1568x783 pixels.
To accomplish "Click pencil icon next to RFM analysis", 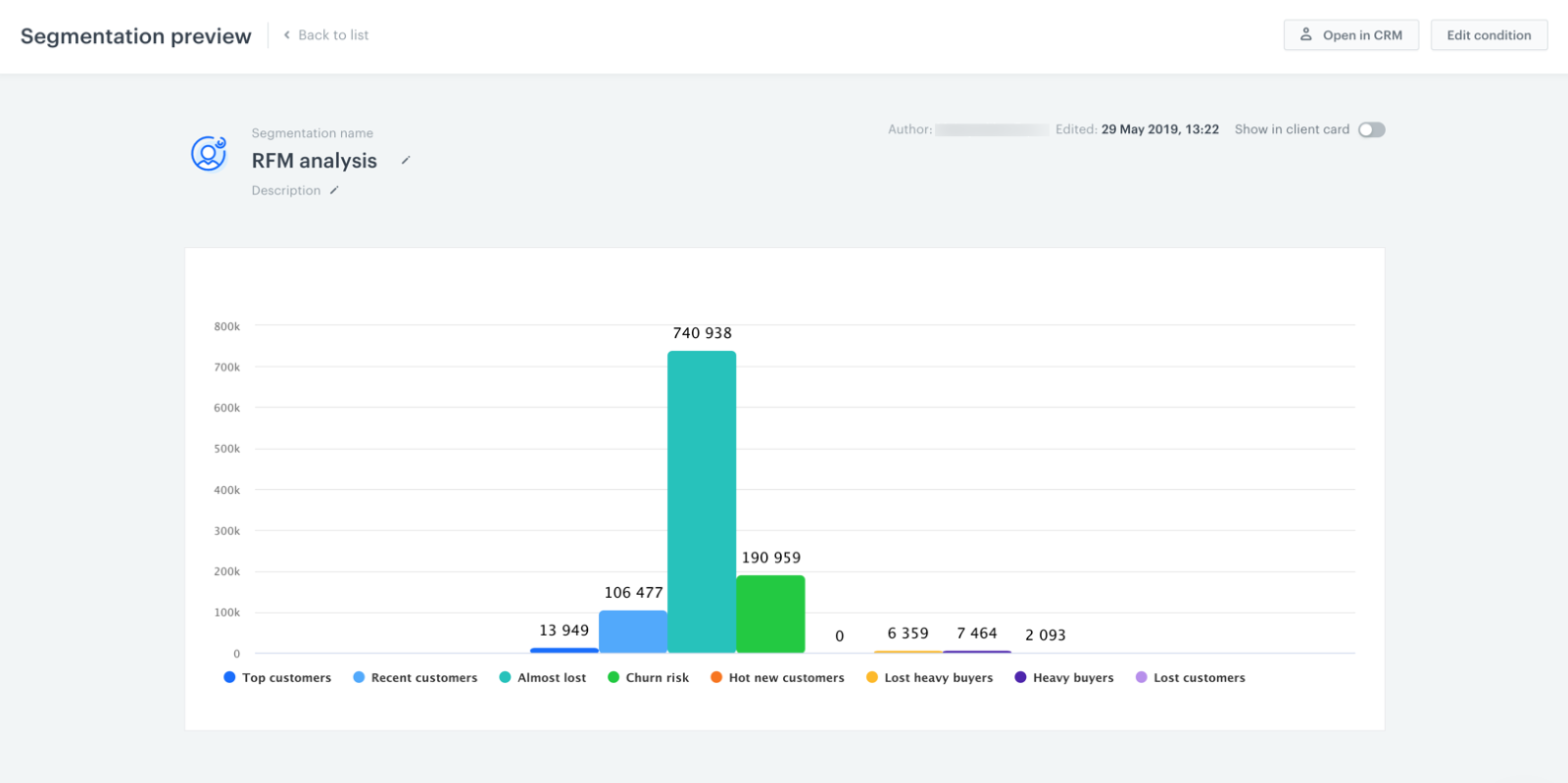I will click(x=406, y=161).
